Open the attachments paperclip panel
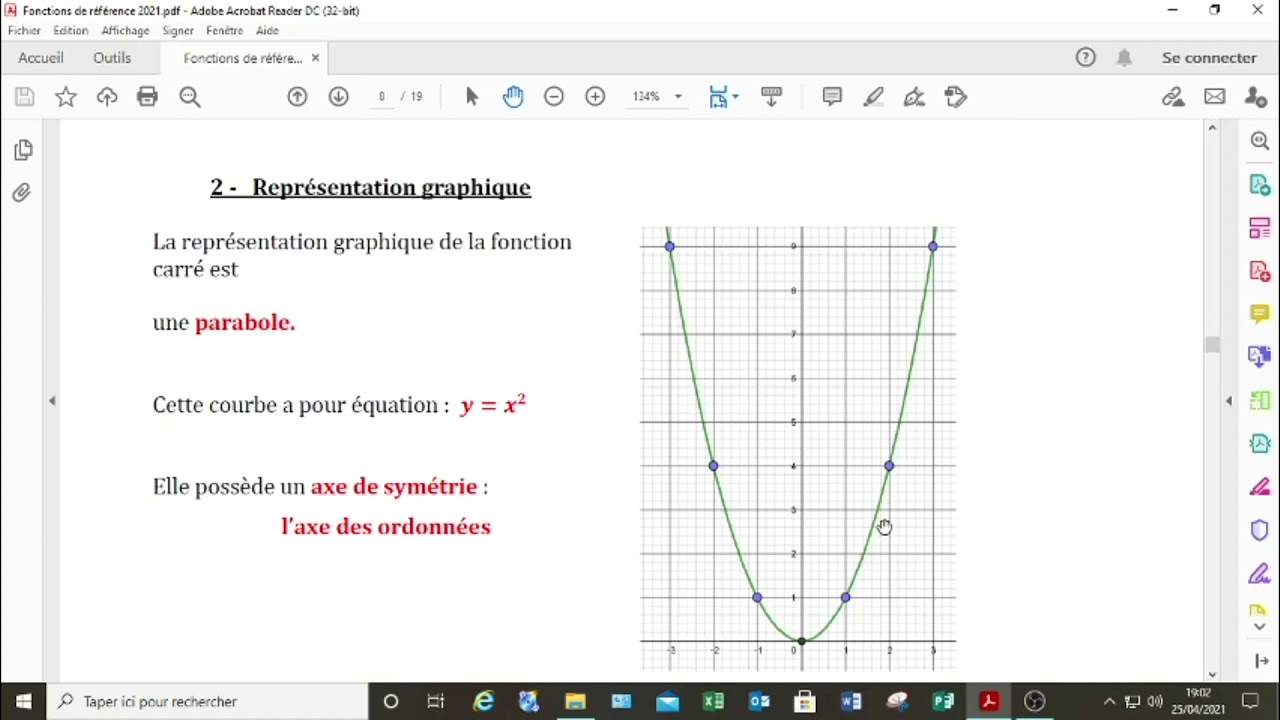 pyautogui.click(x=22, y=193)
